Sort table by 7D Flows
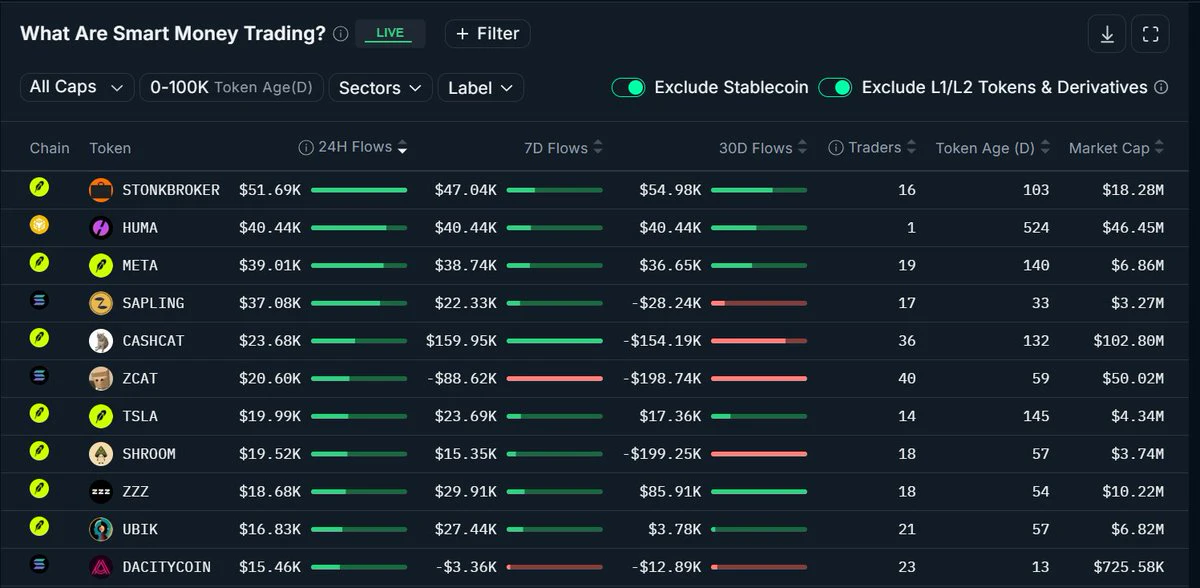This screenshot has height=588, width=1200. (598, 148)
